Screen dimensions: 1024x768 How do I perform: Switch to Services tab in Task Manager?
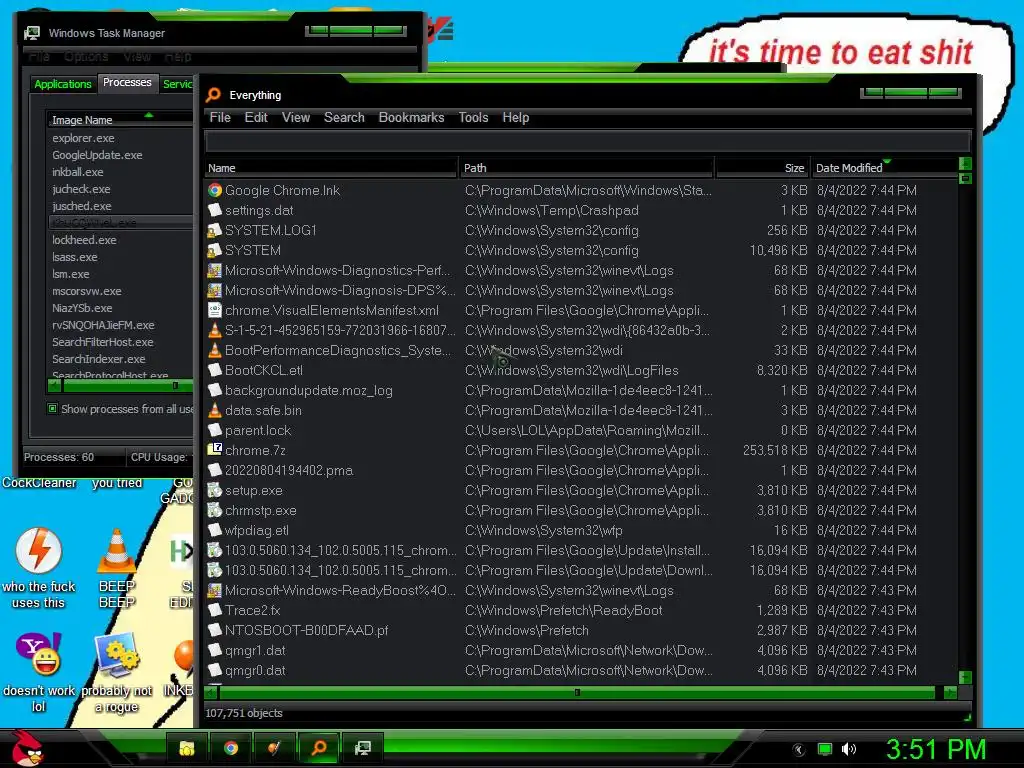tap(177, 84)
